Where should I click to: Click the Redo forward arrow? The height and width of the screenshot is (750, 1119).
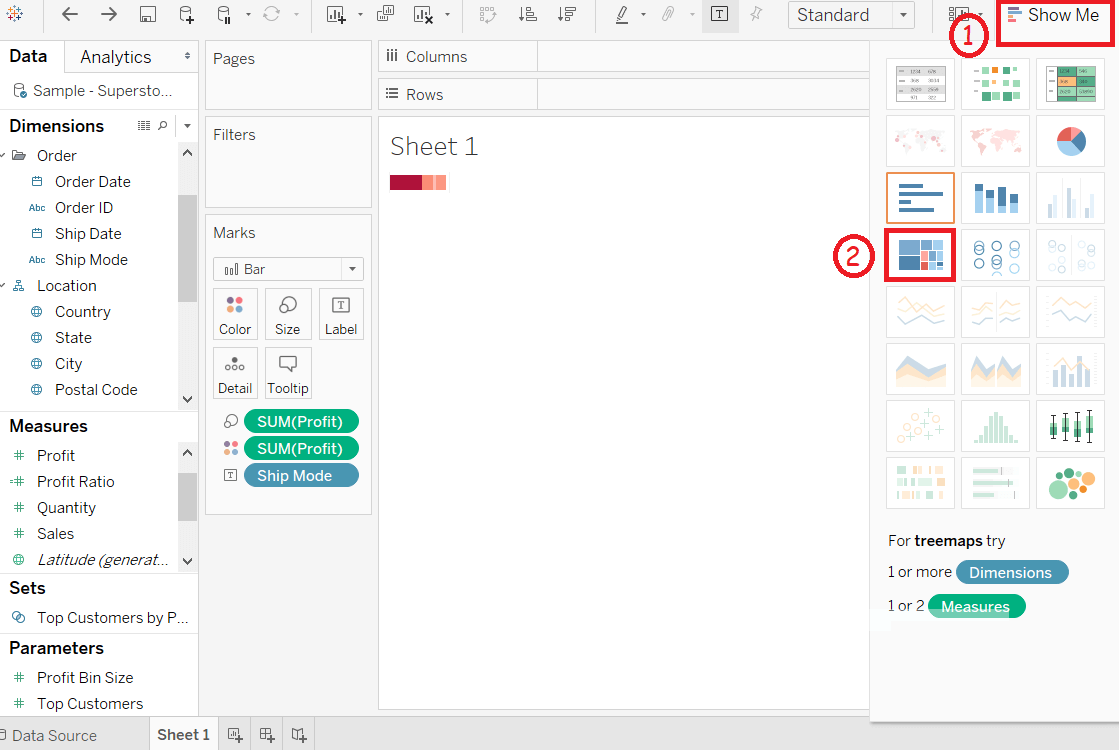pyautogui.click(x=108, y=14)
